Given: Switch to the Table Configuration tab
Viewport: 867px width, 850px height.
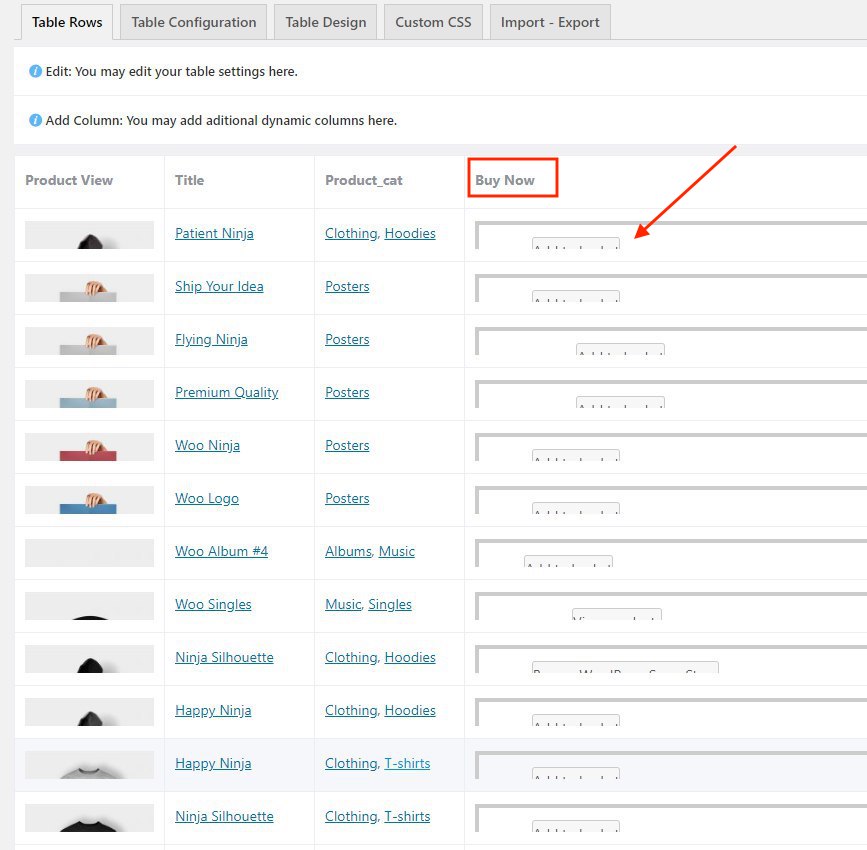Looking at the screenshot, I should pyautogui.click(x=193, y=22).
